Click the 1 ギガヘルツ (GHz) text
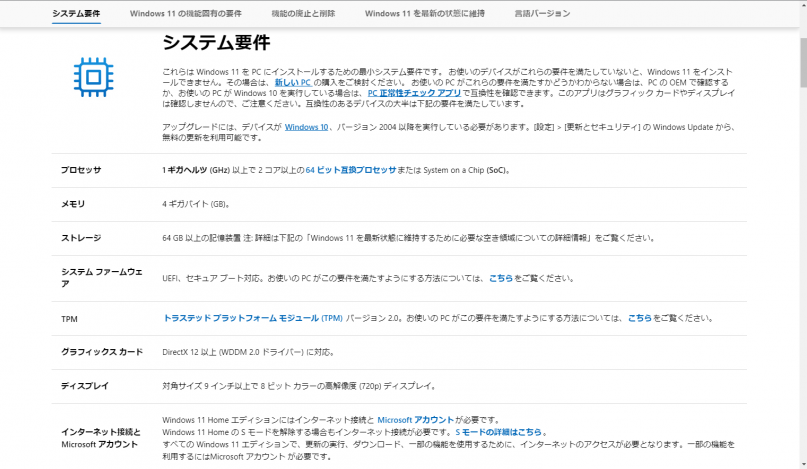This screenshot has height=469, width=807. 196,170
